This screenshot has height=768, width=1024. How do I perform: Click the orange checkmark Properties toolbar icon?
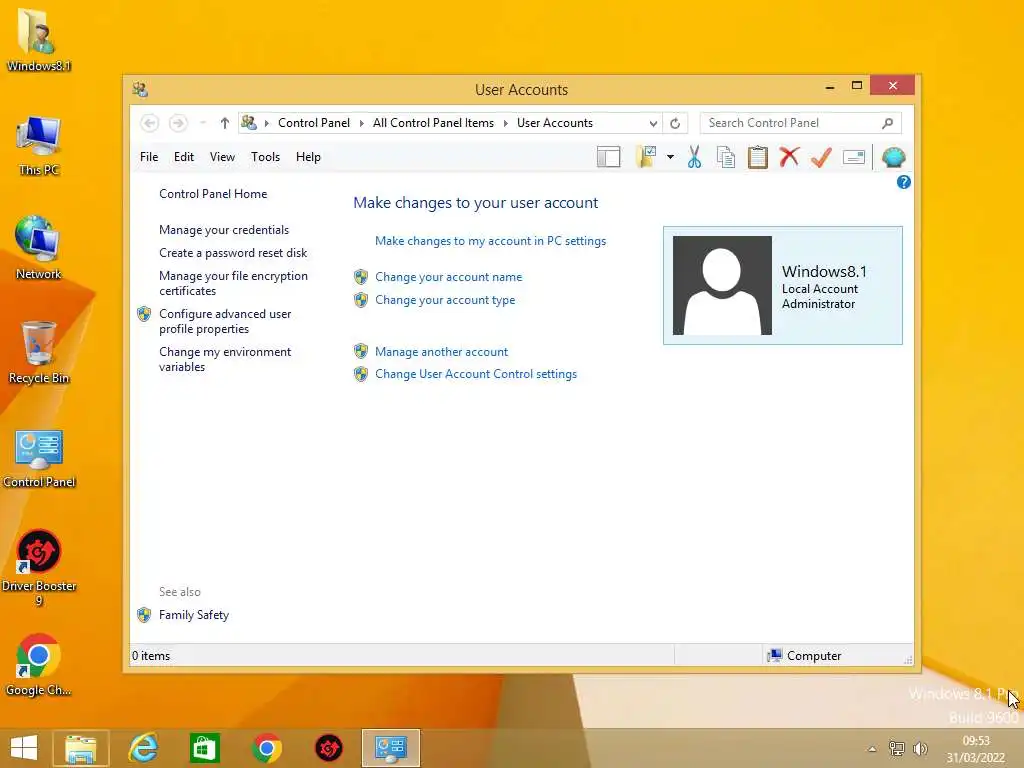click(821, 157)
